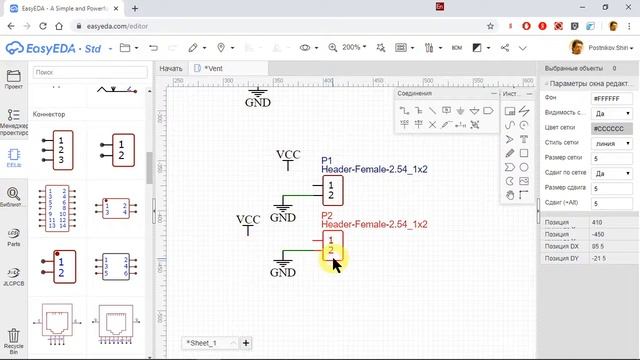Open the Recycle Bin in sidebar

click(13, 342)
